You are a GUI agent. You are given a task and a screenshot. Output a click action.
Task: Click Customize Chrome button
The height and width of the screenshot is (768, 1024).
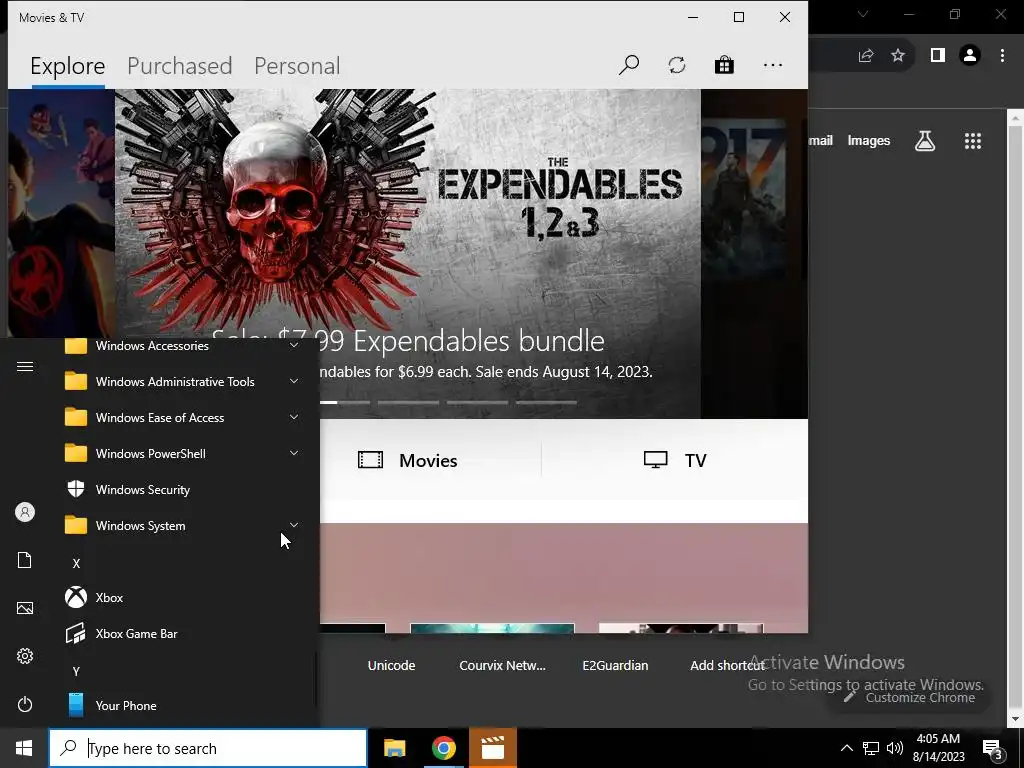pyautogui.click(x=910, y=697)
